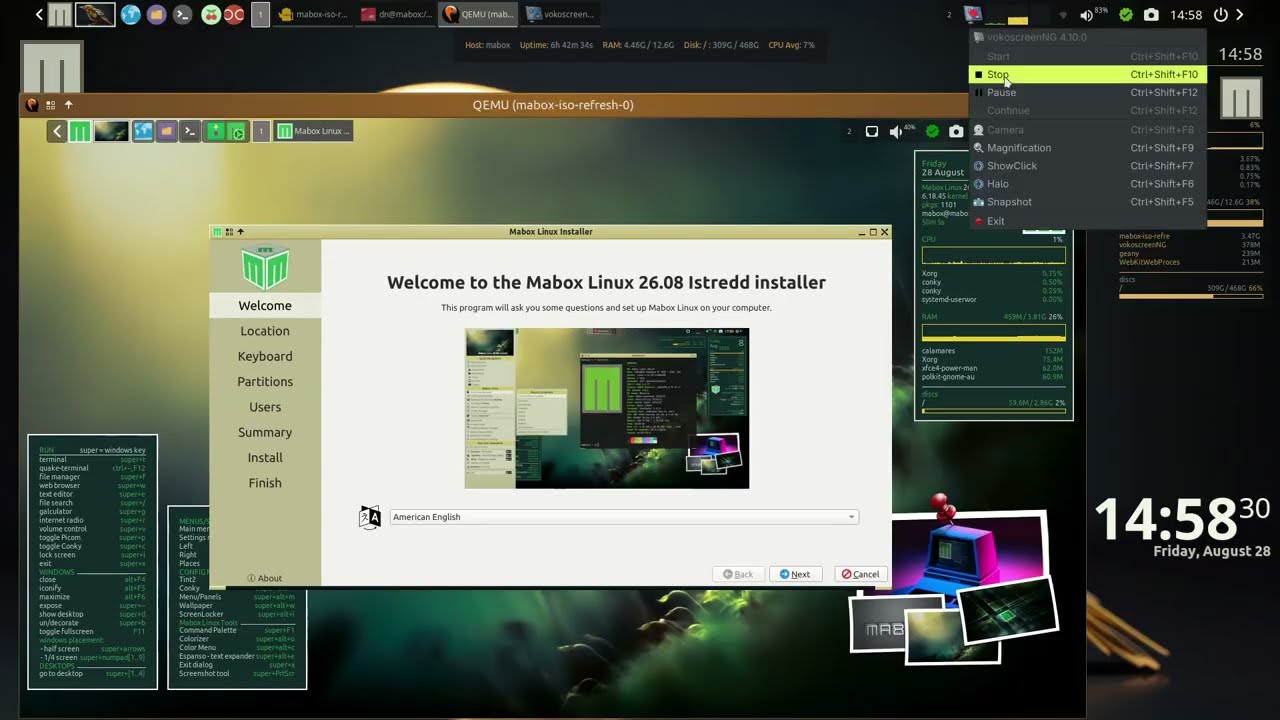This screenshot has height=720, width=1280.
Task: Click Next in the Mabox installer
Action: tap(795, 574)
